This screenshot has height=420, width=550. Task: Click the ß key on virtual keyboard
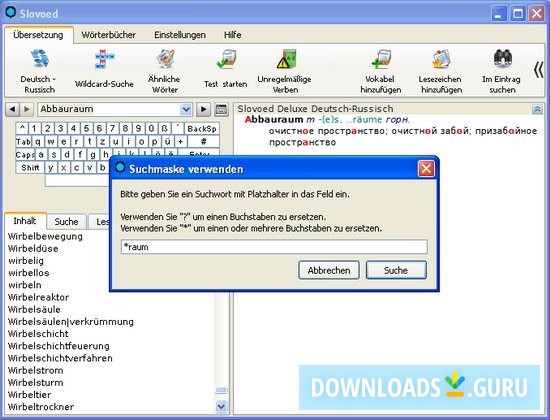click(x=164, y=129)
